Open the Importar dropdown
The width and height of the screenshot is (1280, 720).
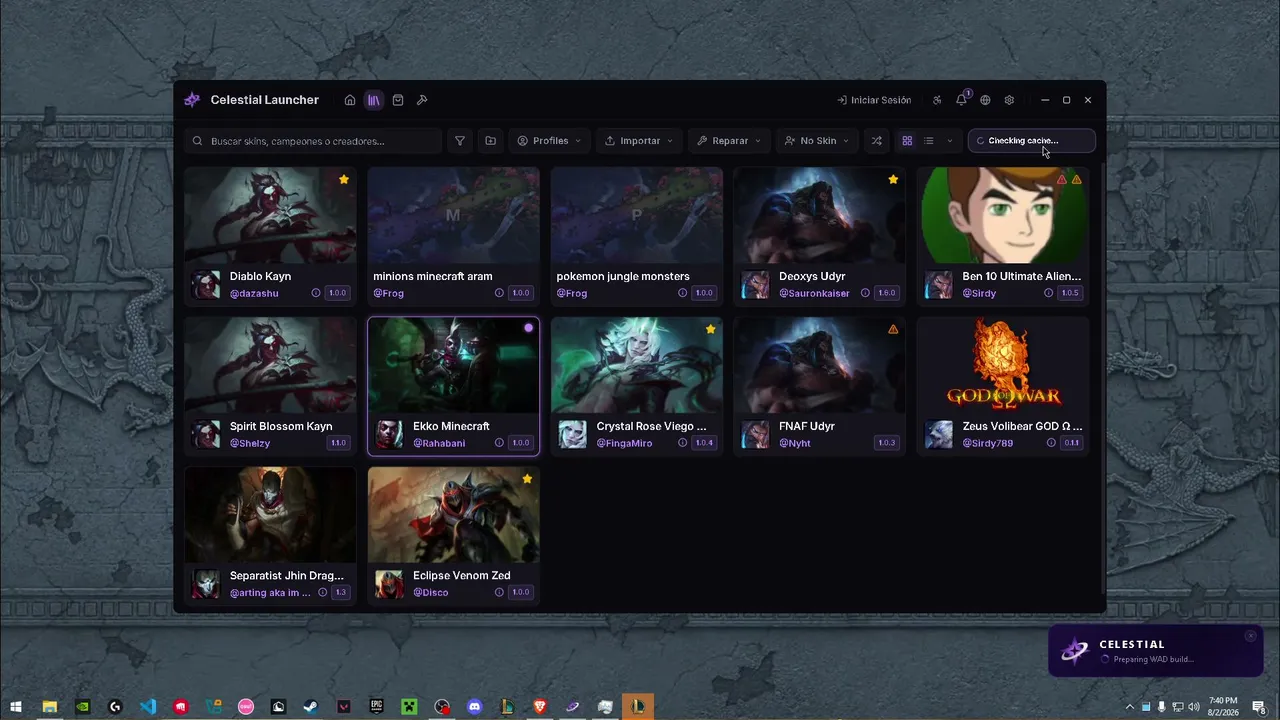coord(639,141)
